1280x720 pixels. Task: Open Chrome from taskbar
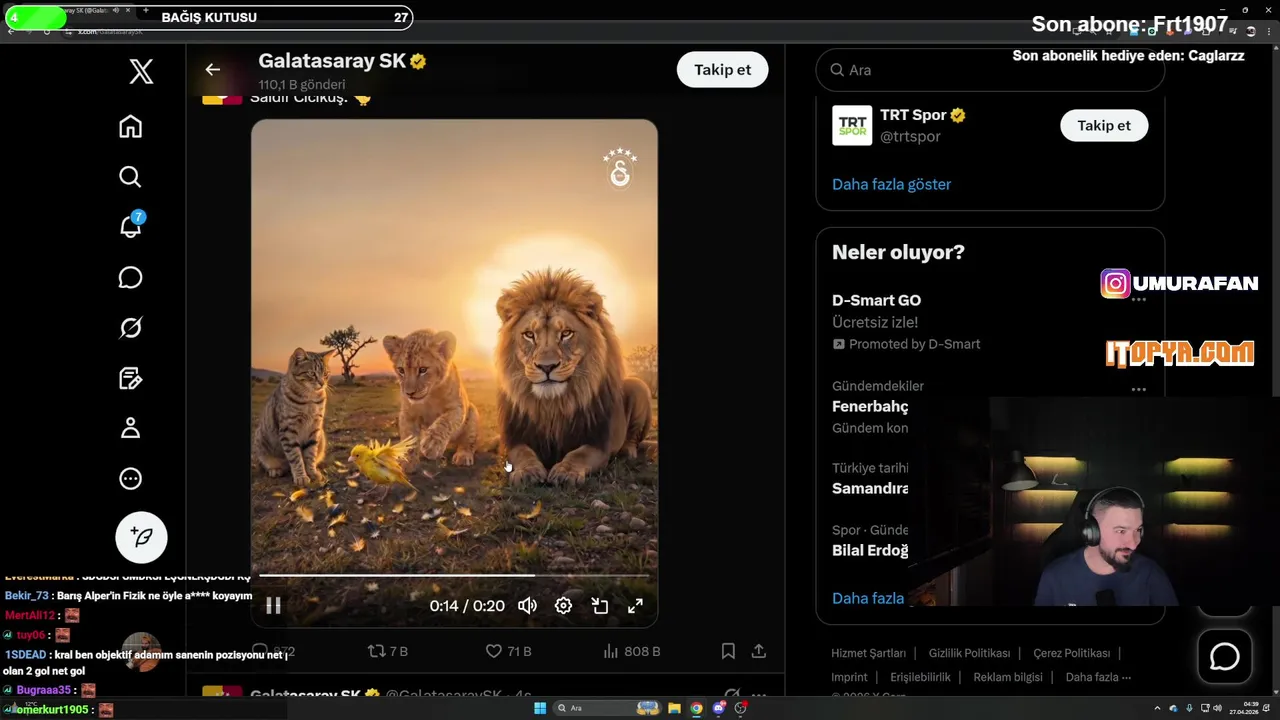[x=696, y=708]
